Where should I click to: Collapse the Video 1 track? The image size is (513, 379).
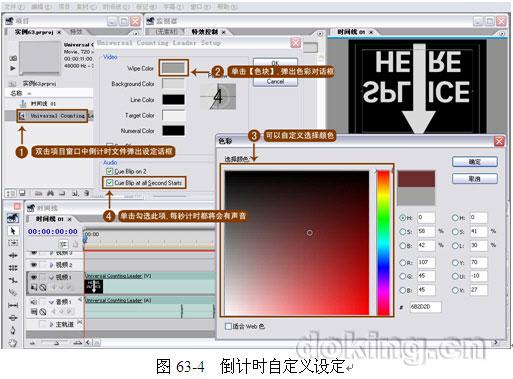pos(51,277)
